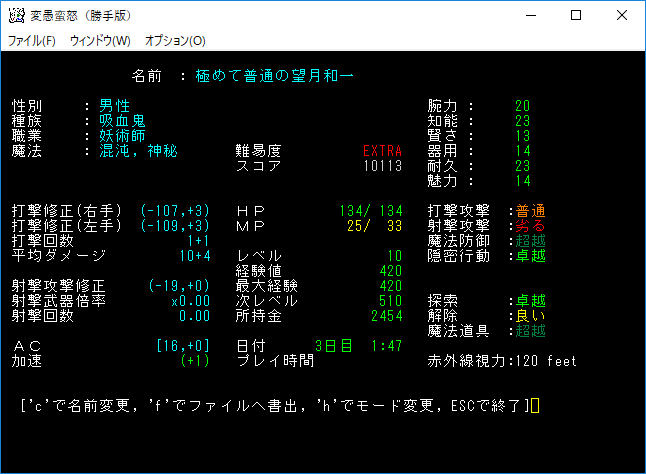Viewport: 646px width, 474px height.
Task: Click the yellow cursor after the prompt
Action: click(x=535, y=405)
